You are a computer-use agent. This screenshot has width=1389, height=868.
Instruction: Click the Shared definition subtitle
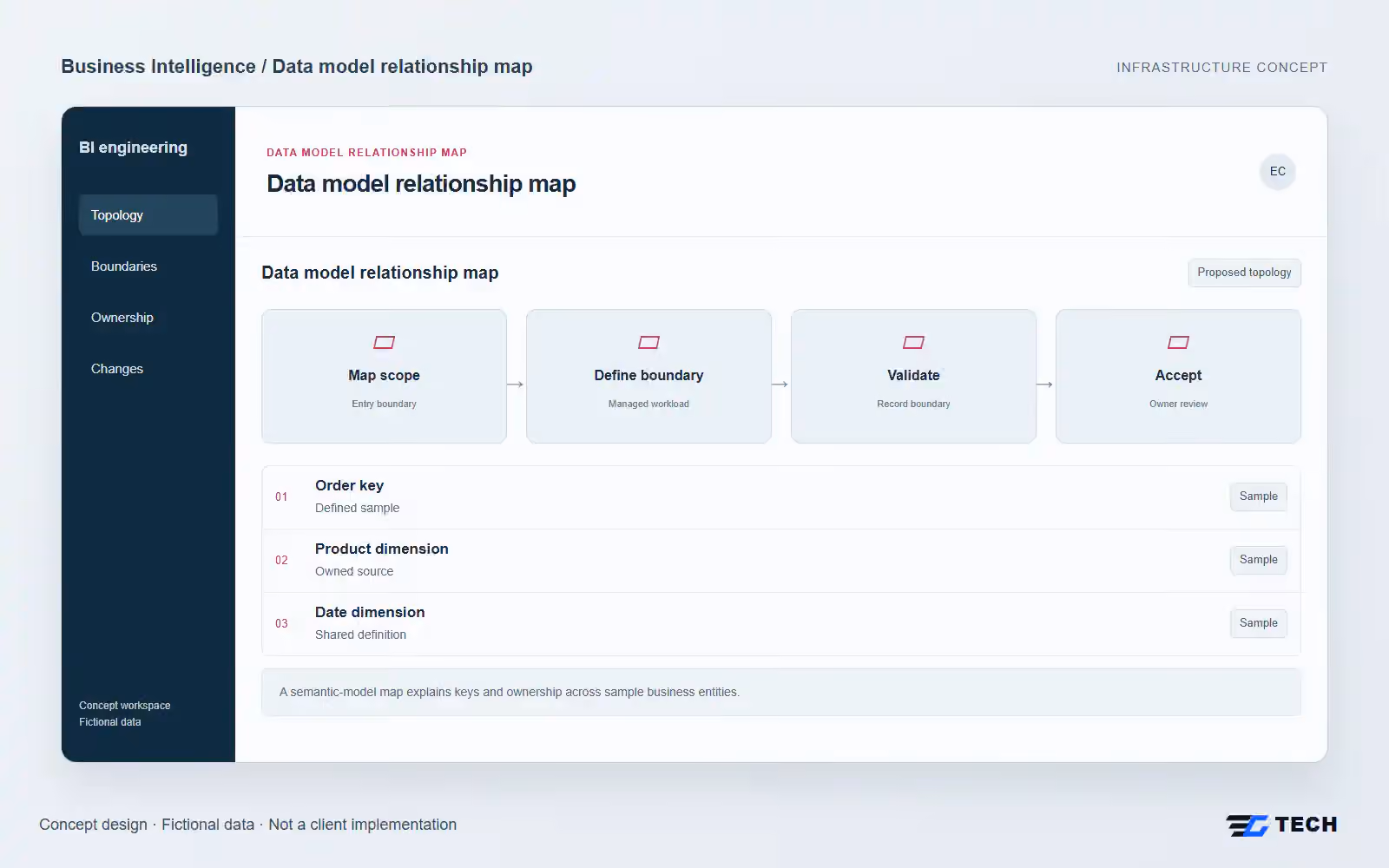360,635
